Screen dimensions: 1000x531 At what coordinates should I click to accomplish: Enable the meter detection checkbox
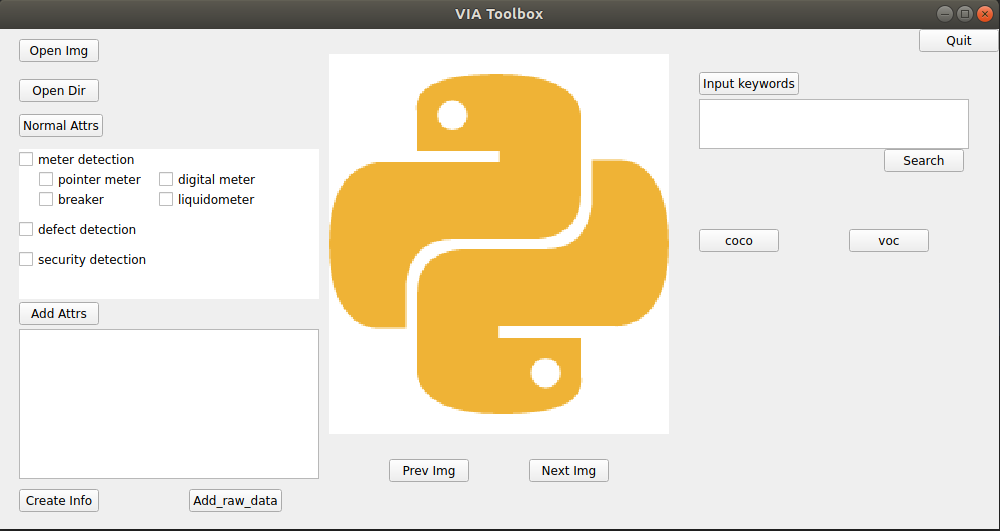tap(27, 160)
